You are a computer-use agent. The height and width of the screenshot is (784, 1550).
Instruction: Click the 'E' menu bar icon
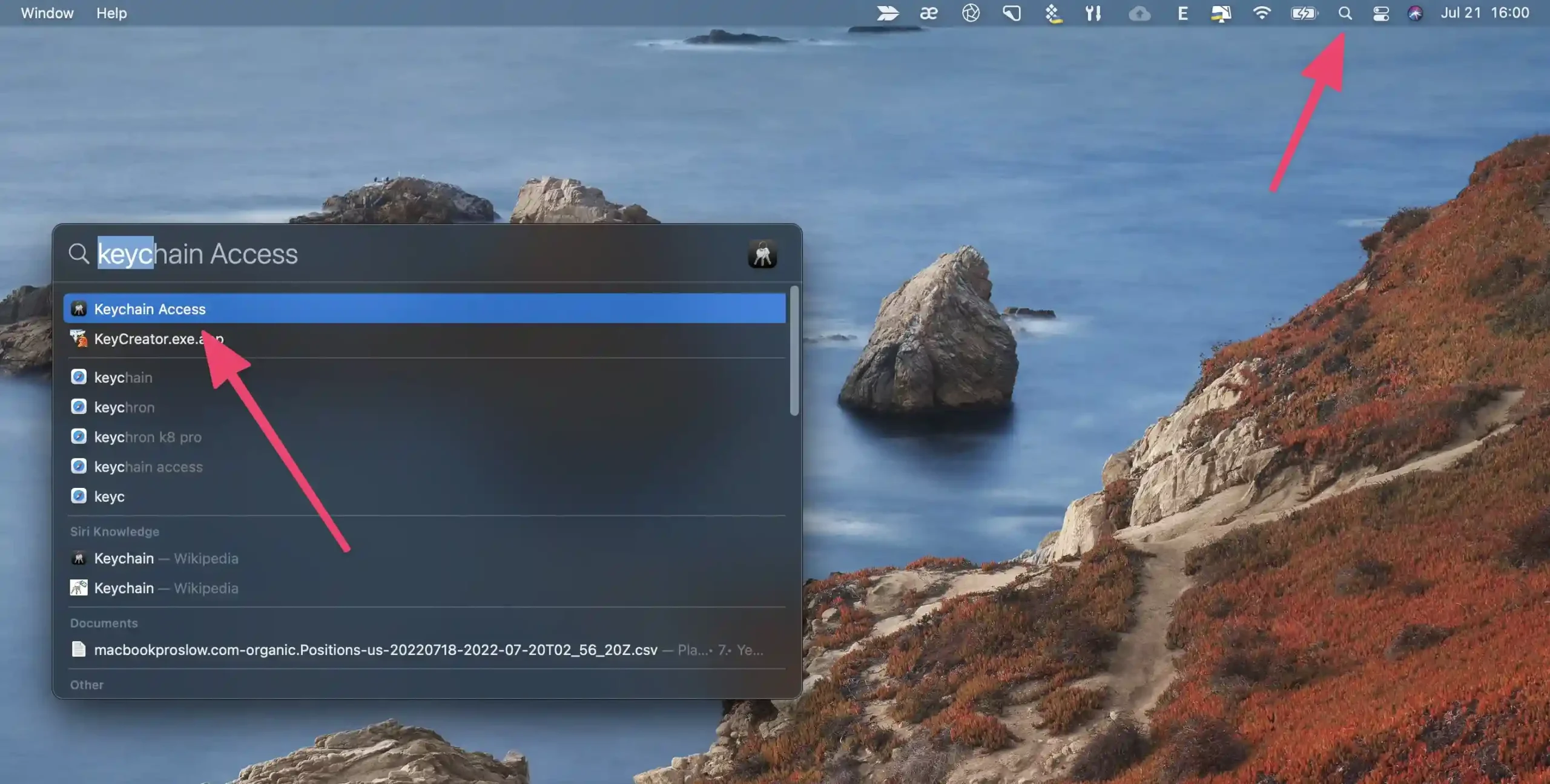(x=1182, y=13)
